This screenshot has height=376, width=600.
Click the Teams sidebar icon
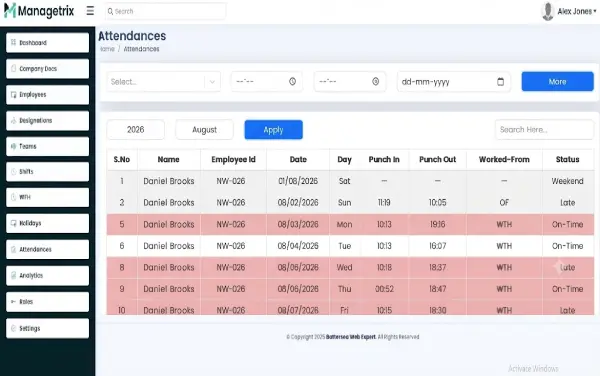coord(13,146)
